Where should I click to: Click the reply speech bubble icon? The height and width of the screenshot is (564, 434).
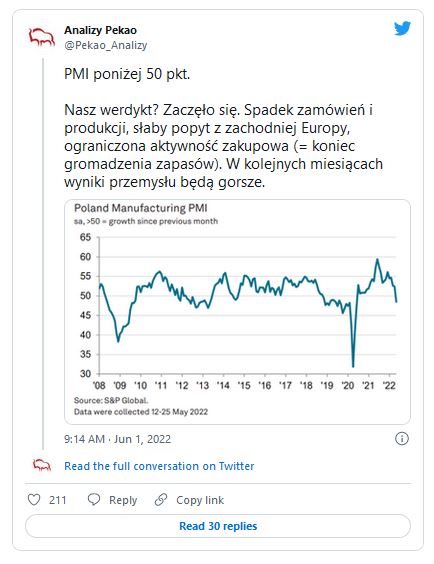(x=94, y=500)
